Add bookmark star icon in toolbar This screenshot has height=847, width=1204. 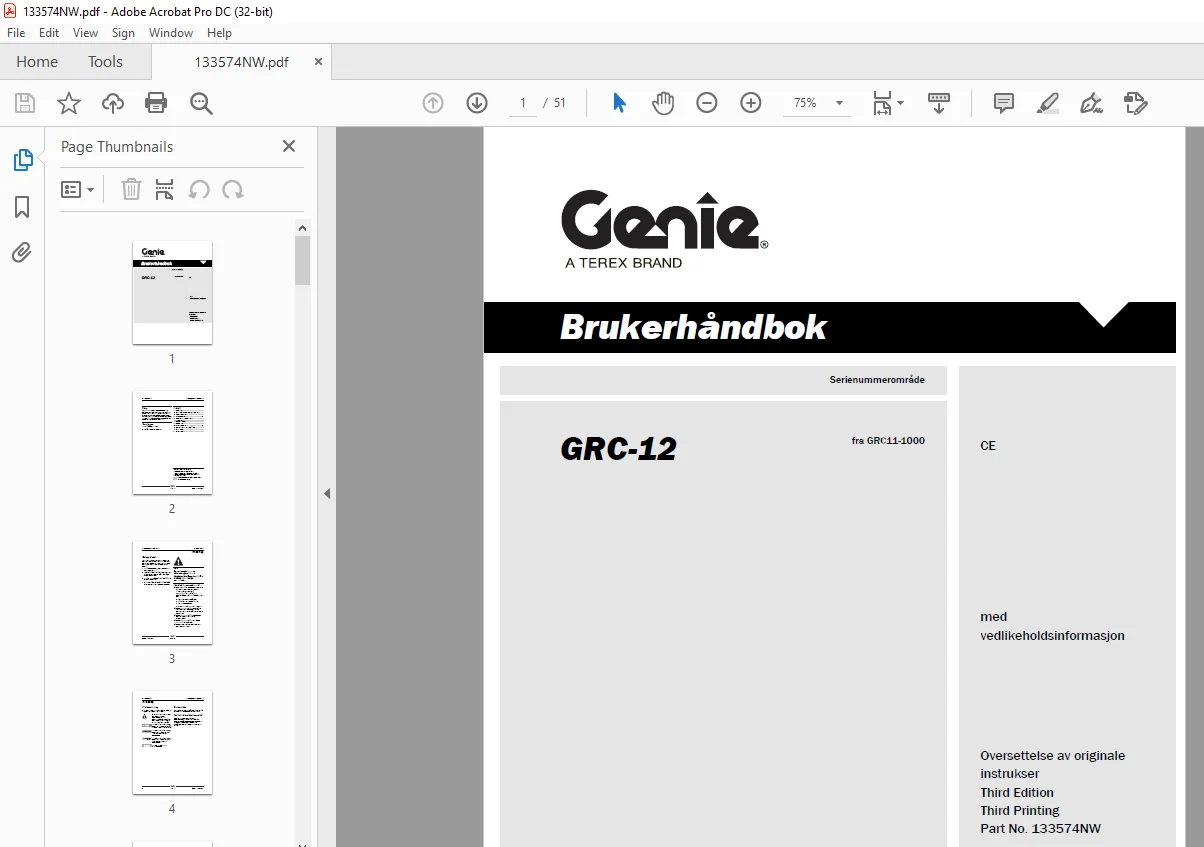pyautogui.click(x=69, y=103)
